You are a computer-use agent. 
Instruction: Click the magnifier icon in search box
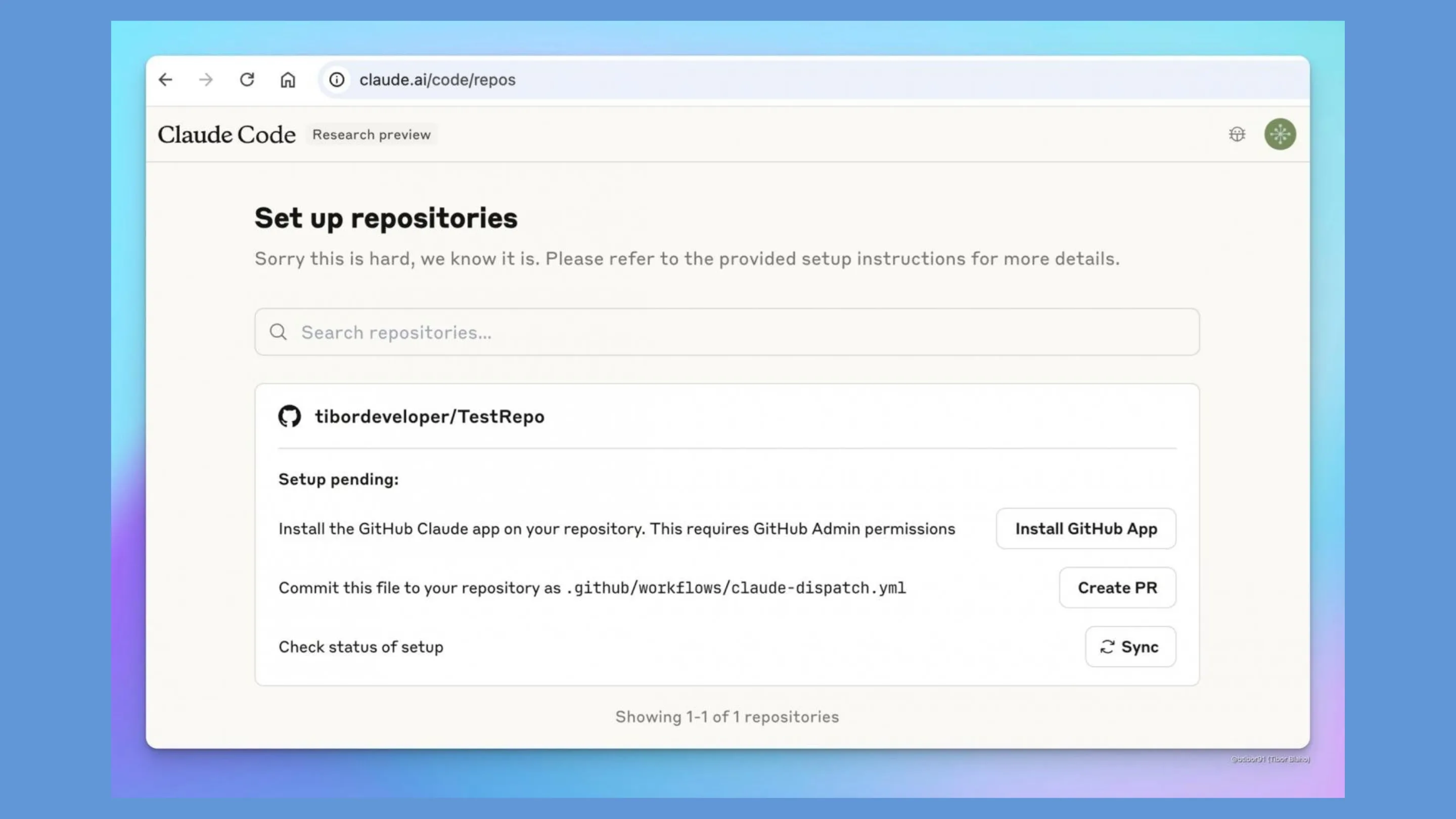[x=278, y=332]
